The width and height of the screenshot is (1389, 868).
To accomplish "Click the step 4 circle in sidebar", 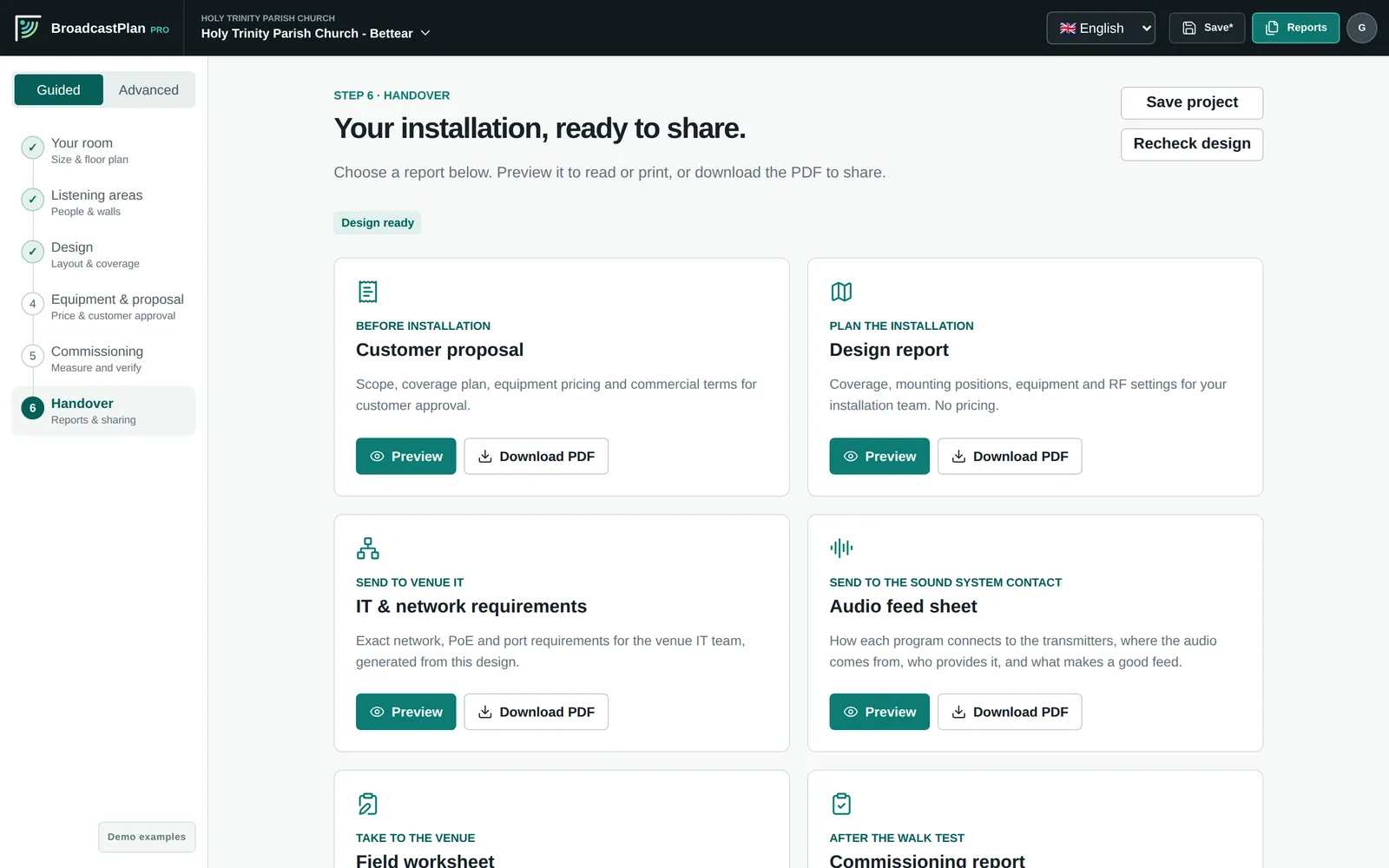I will pos(33,304).
